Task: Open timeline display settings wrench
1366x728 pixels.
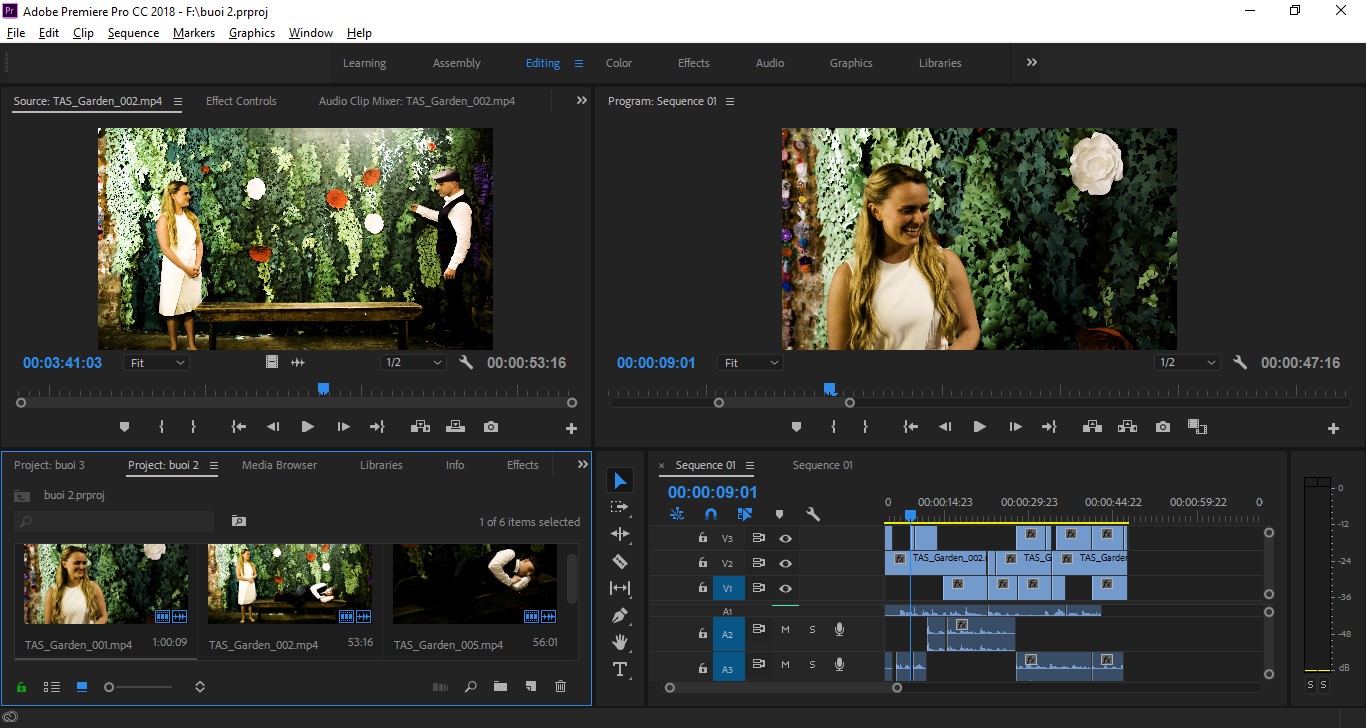Action: (813, 514)
